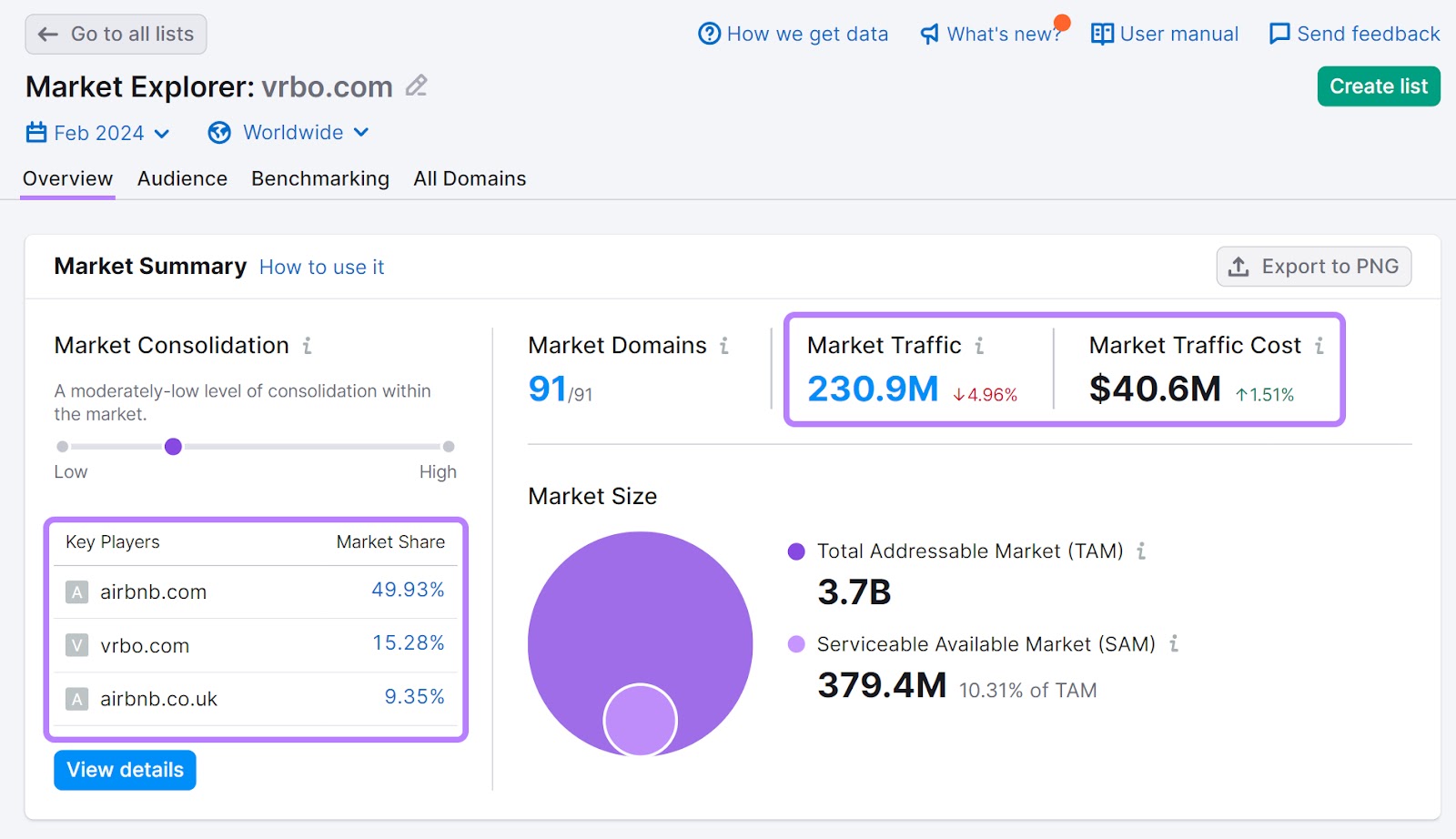Open the How to use it link
Screen dimensions: 1456x839
tap(322, 268)
